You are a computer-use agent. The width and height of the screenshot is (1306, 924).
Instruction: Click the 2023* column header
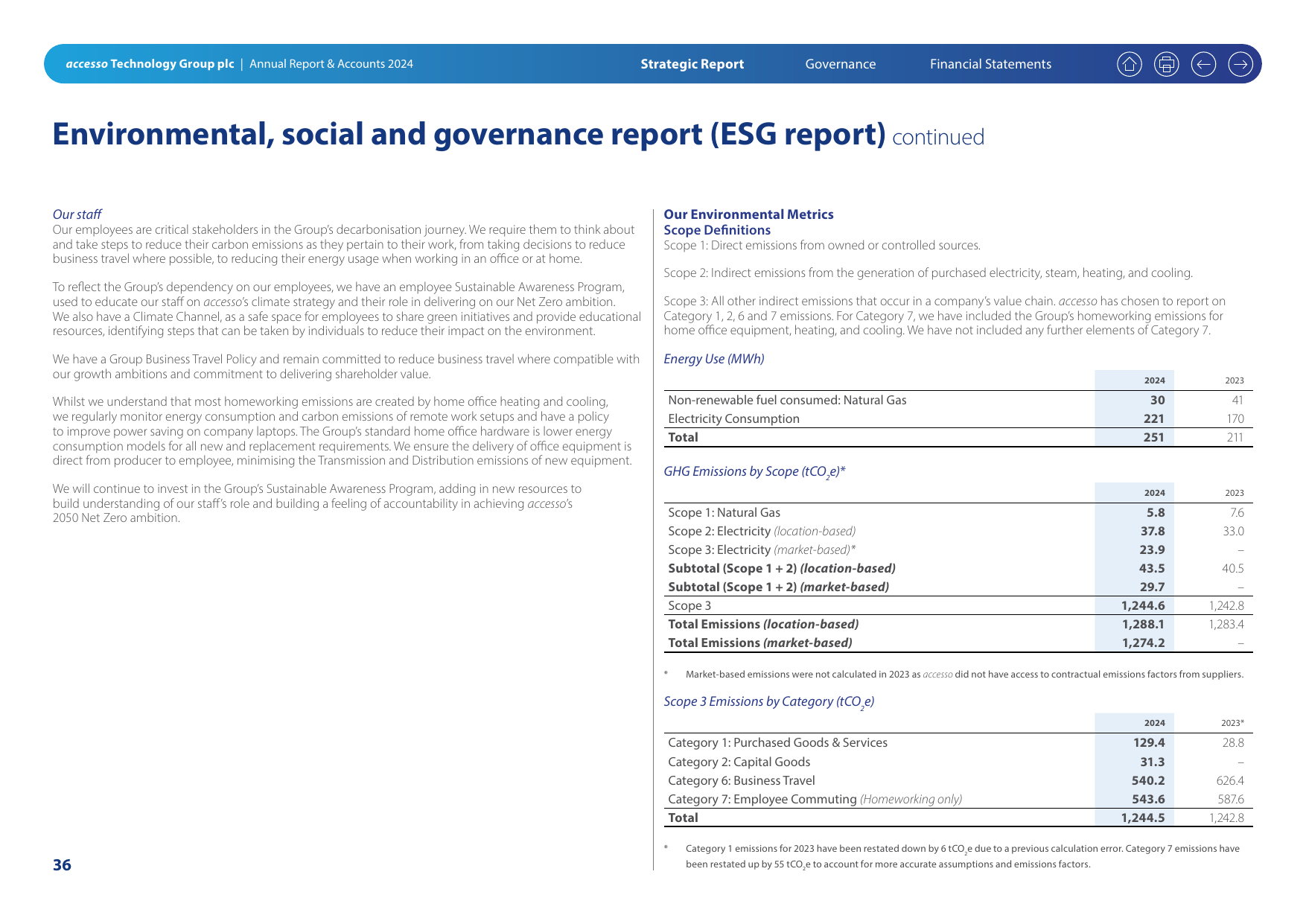[1232, 723]
